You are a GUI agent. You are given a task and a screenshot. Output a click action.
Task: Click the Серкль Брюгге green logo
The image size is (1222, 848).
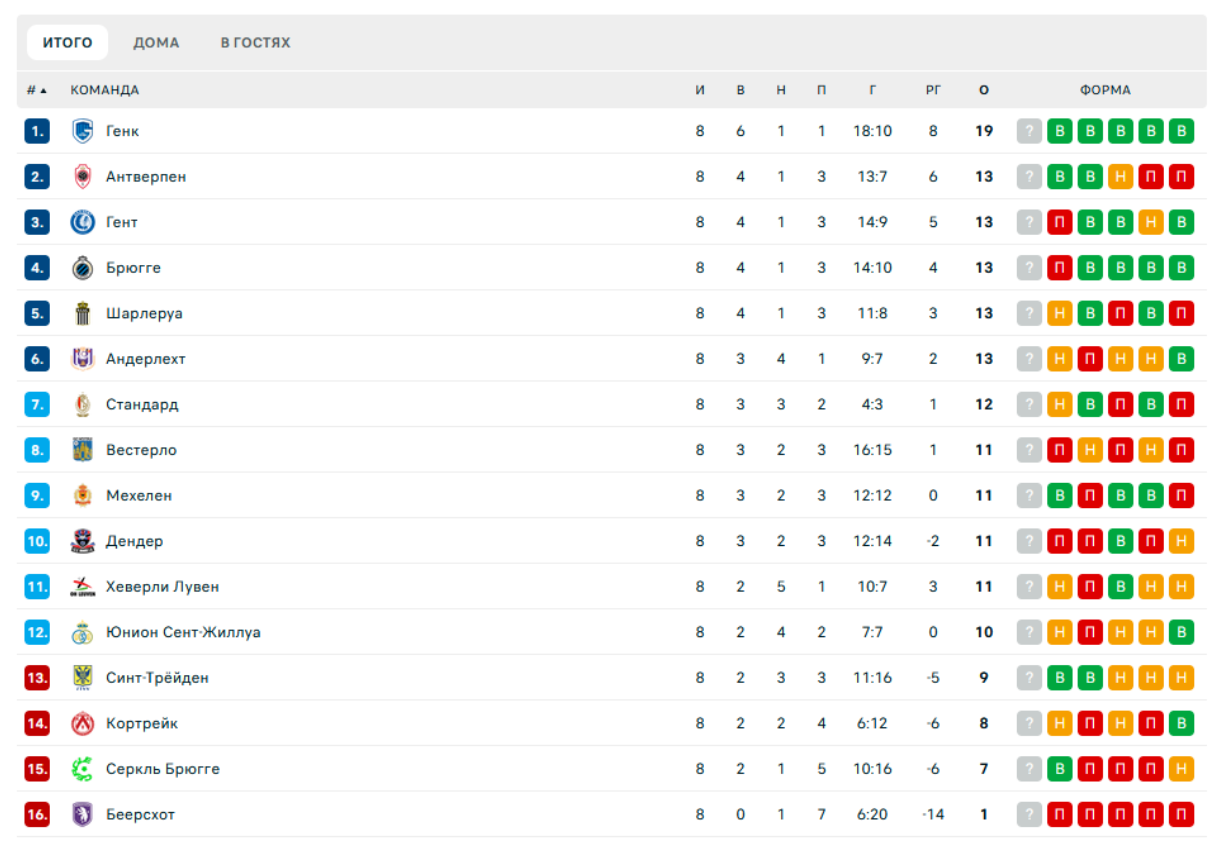click(83, 769)
